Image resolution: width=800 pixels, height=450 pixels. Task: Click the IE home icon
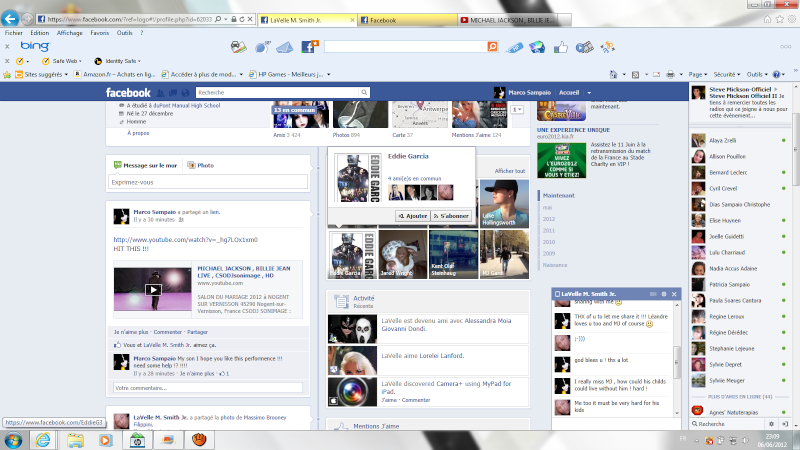[767, 19]
